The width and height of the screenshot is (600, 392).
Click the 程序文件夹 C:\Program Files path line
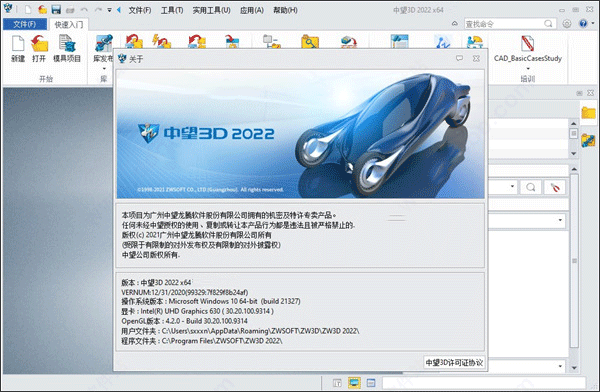(202, 341)
